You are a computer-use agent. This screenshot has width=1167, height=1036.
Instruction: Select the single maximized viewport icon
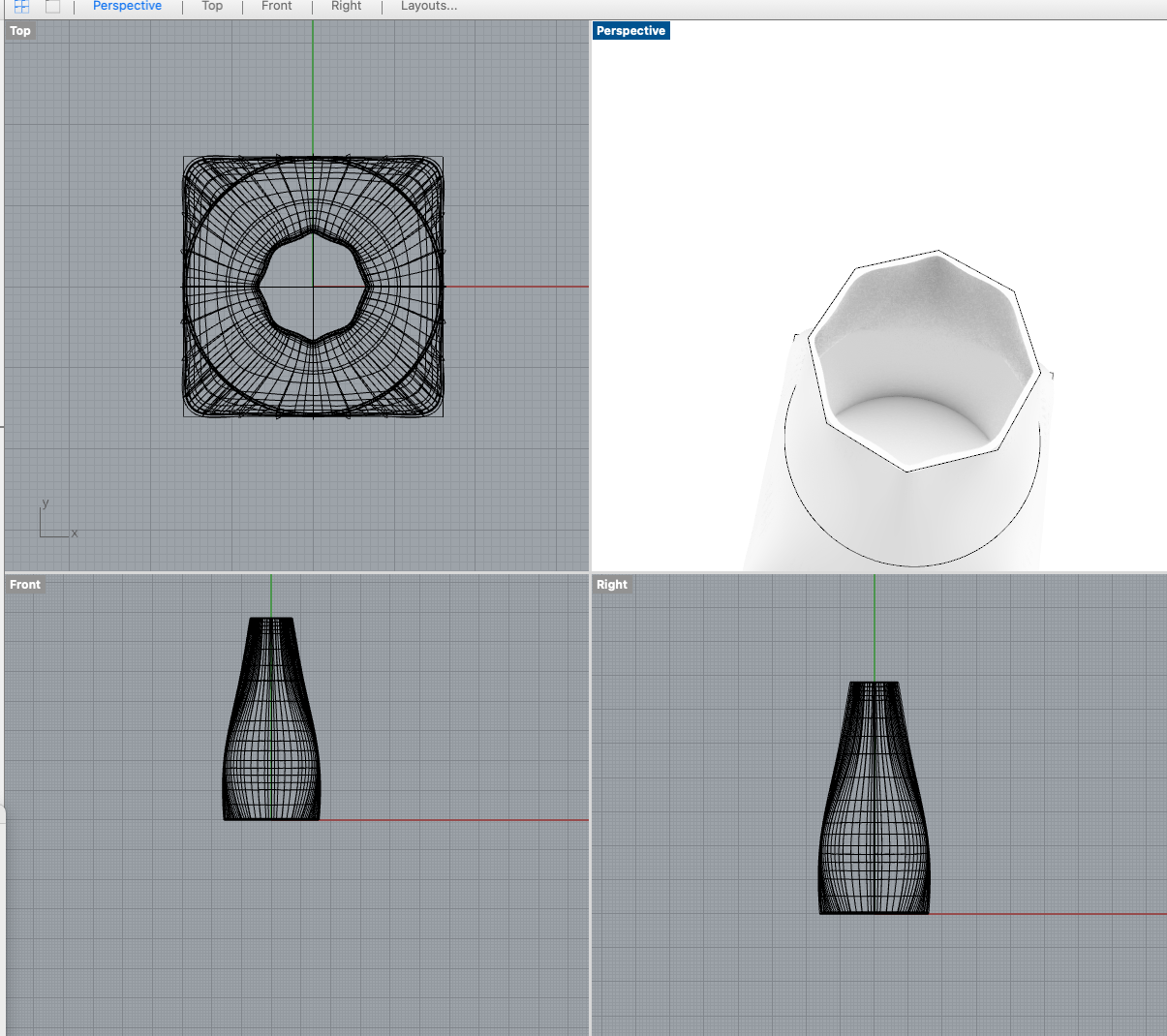tap(52, 7)
